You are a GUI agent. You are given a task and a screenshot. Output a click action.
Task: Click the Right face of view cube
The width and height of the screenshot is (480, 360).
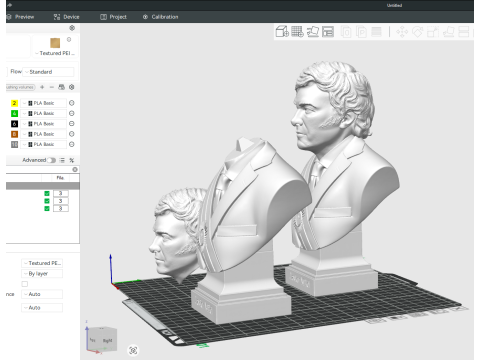click(x=108, y=341)
